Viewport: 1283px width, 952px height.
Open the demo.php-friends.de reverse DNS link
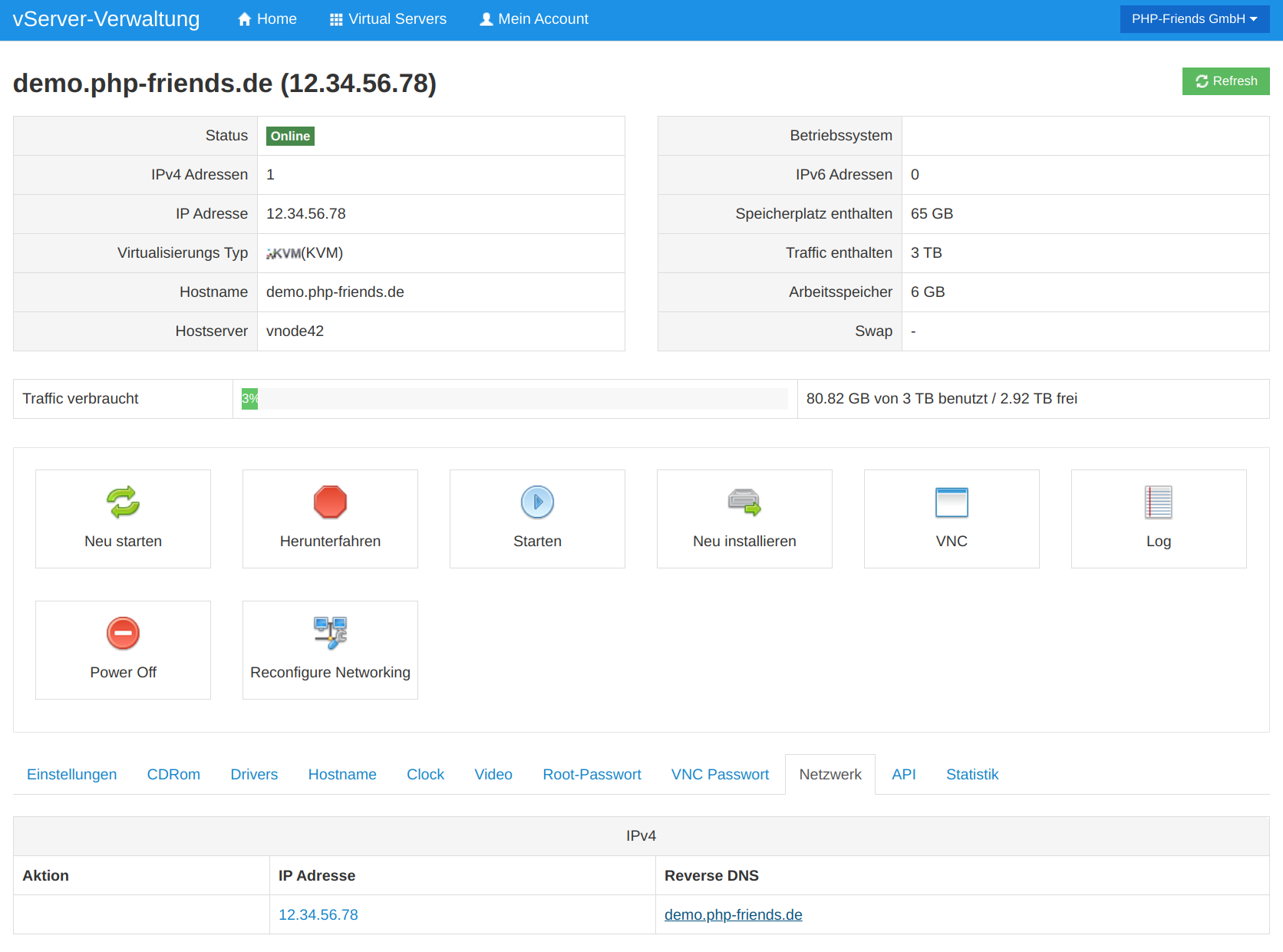(733, 915)
